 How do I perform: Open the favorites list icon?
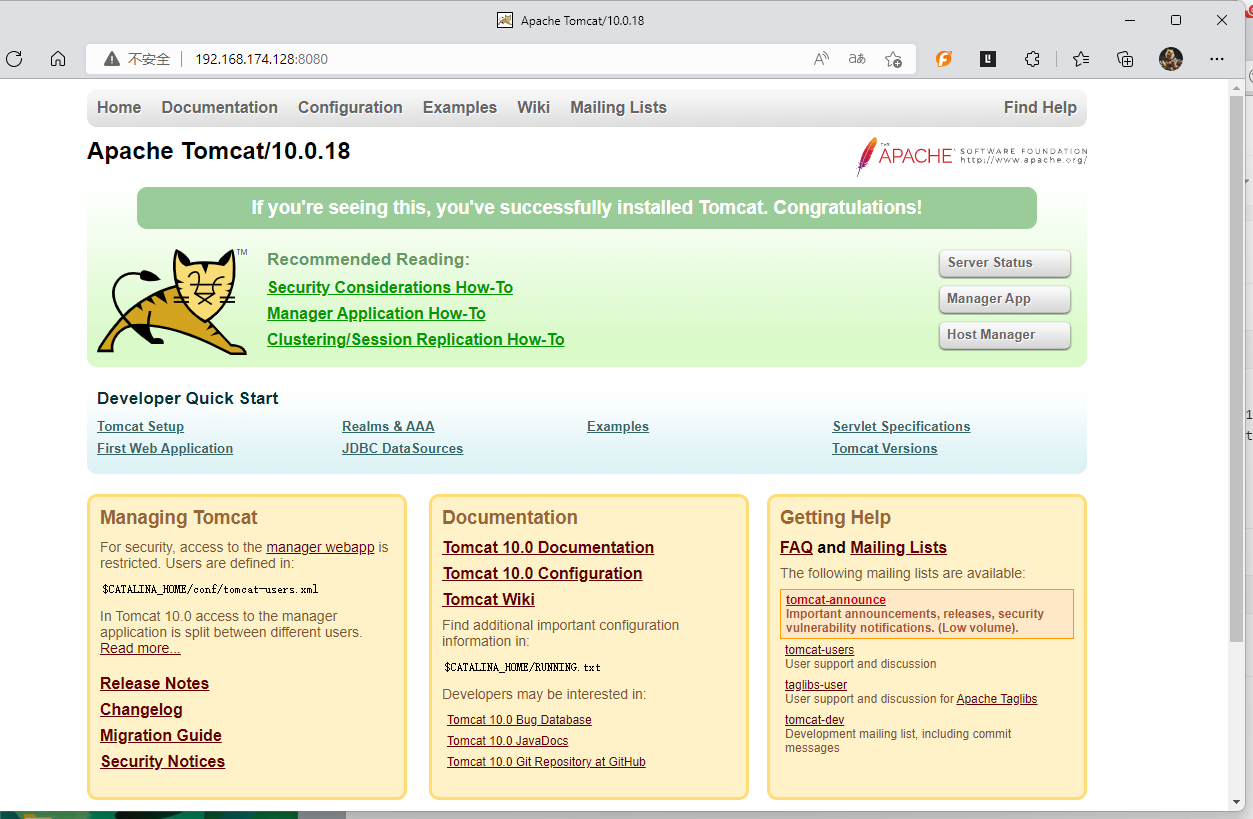pyautogui.click(x=1081, y=59)
